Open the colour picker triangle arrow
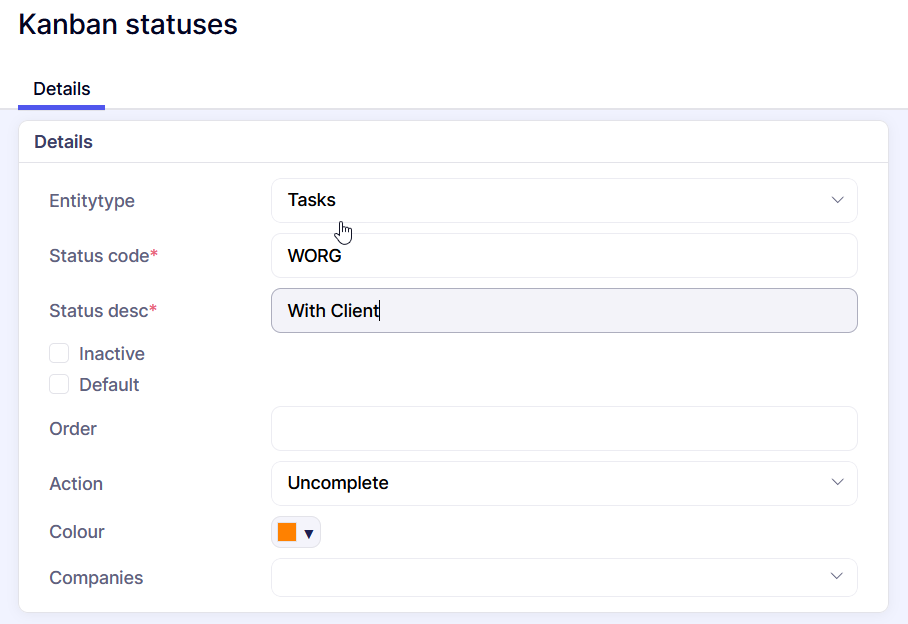The width and height of the screenshot is (908, 624). point(309,533)
